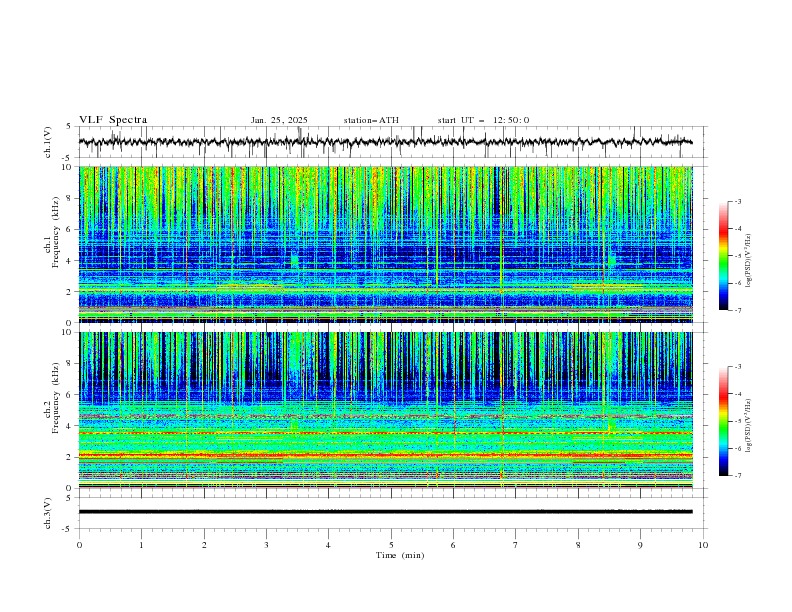Click the "-3" label on ch.1 colorbar
This screenshot has height=612, width=792.
click(737, 201)
